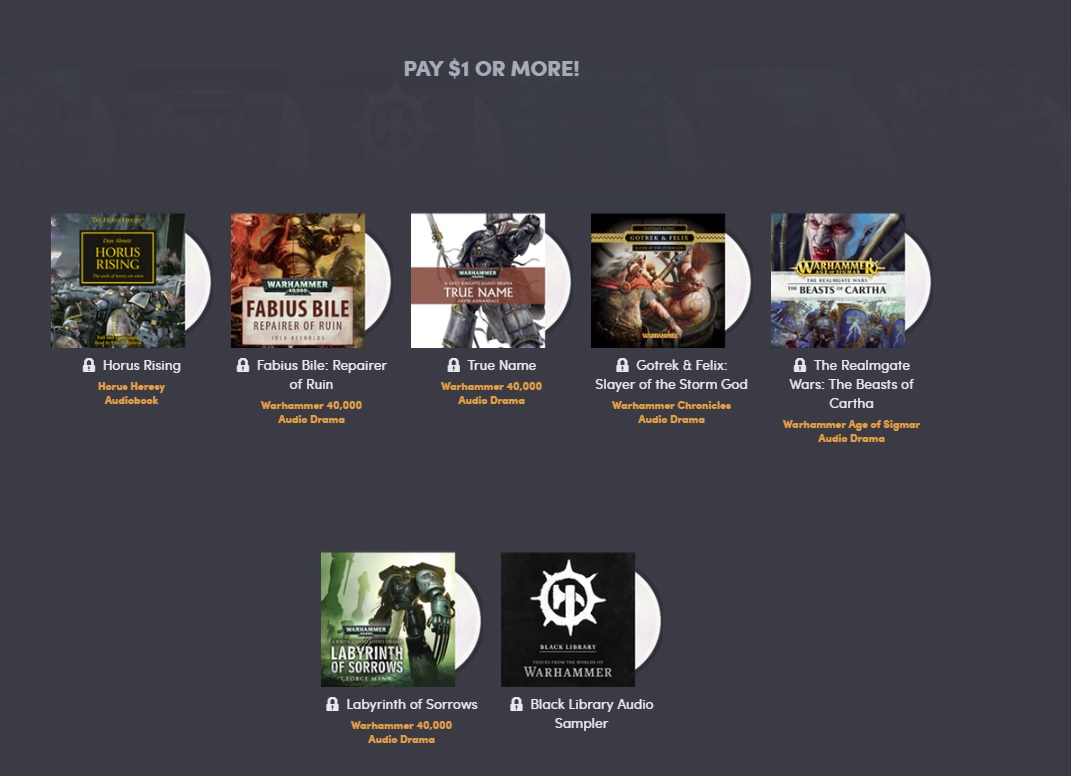Click the lock icon next to Fabius Bile

coord(242,365)
